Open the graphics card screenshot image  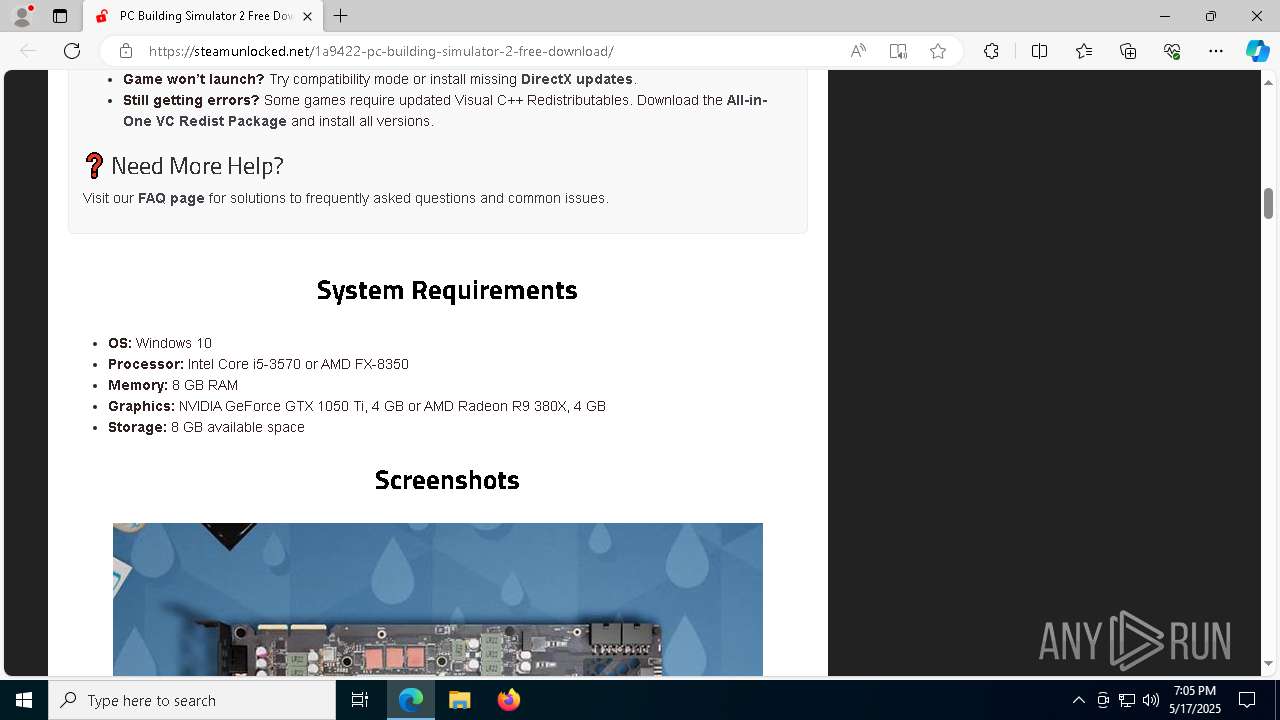(438, 599)
